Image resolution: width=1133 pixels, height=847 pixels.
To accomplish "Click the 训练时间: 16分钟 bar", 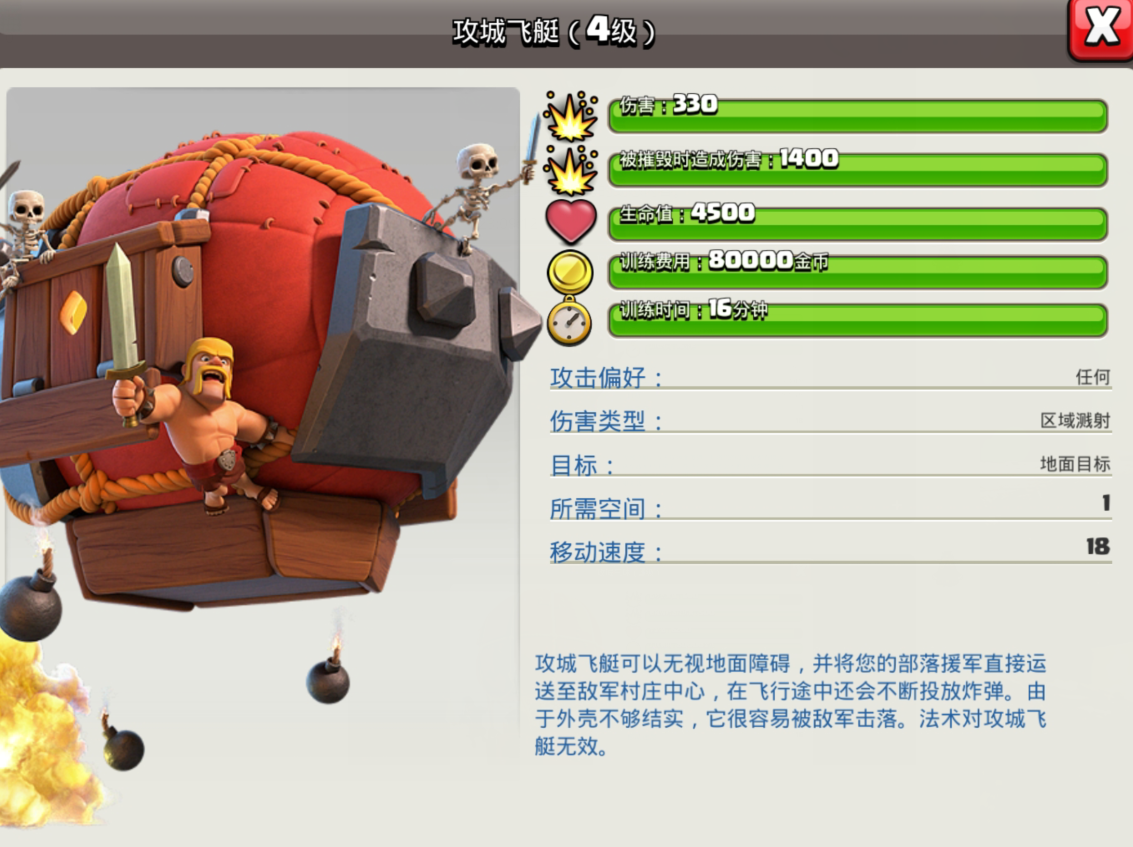I will [x=858, y=320].
